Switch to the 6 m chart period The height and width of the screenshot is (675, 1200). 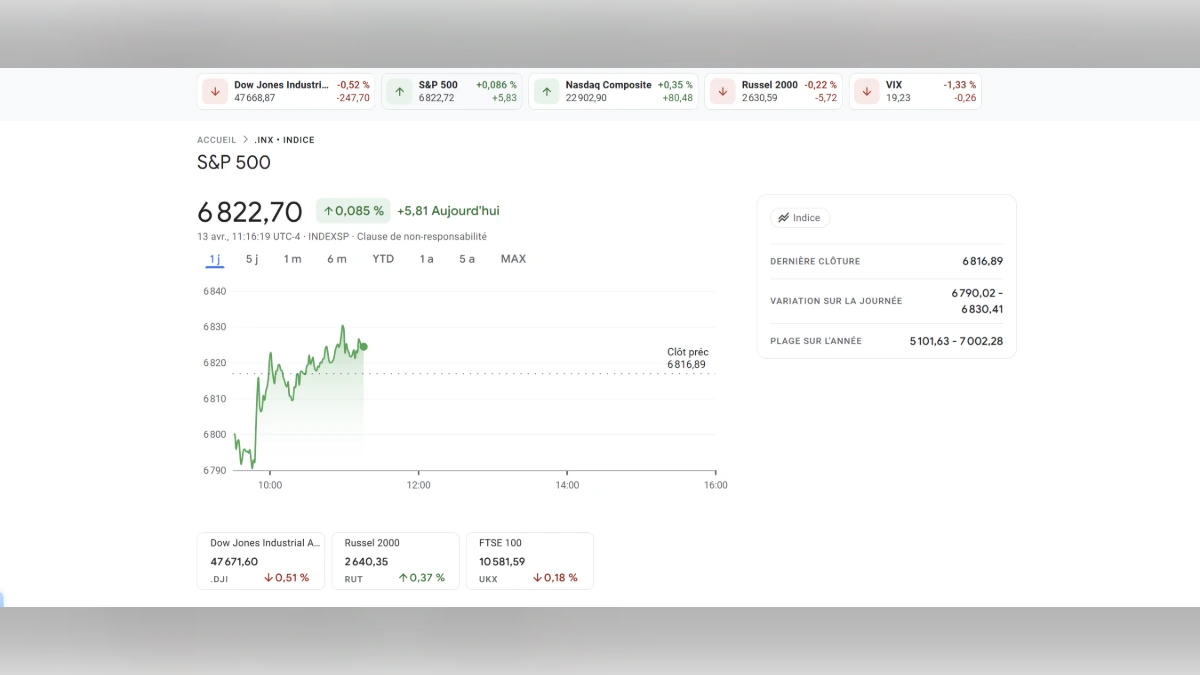(x=336, y=258)
